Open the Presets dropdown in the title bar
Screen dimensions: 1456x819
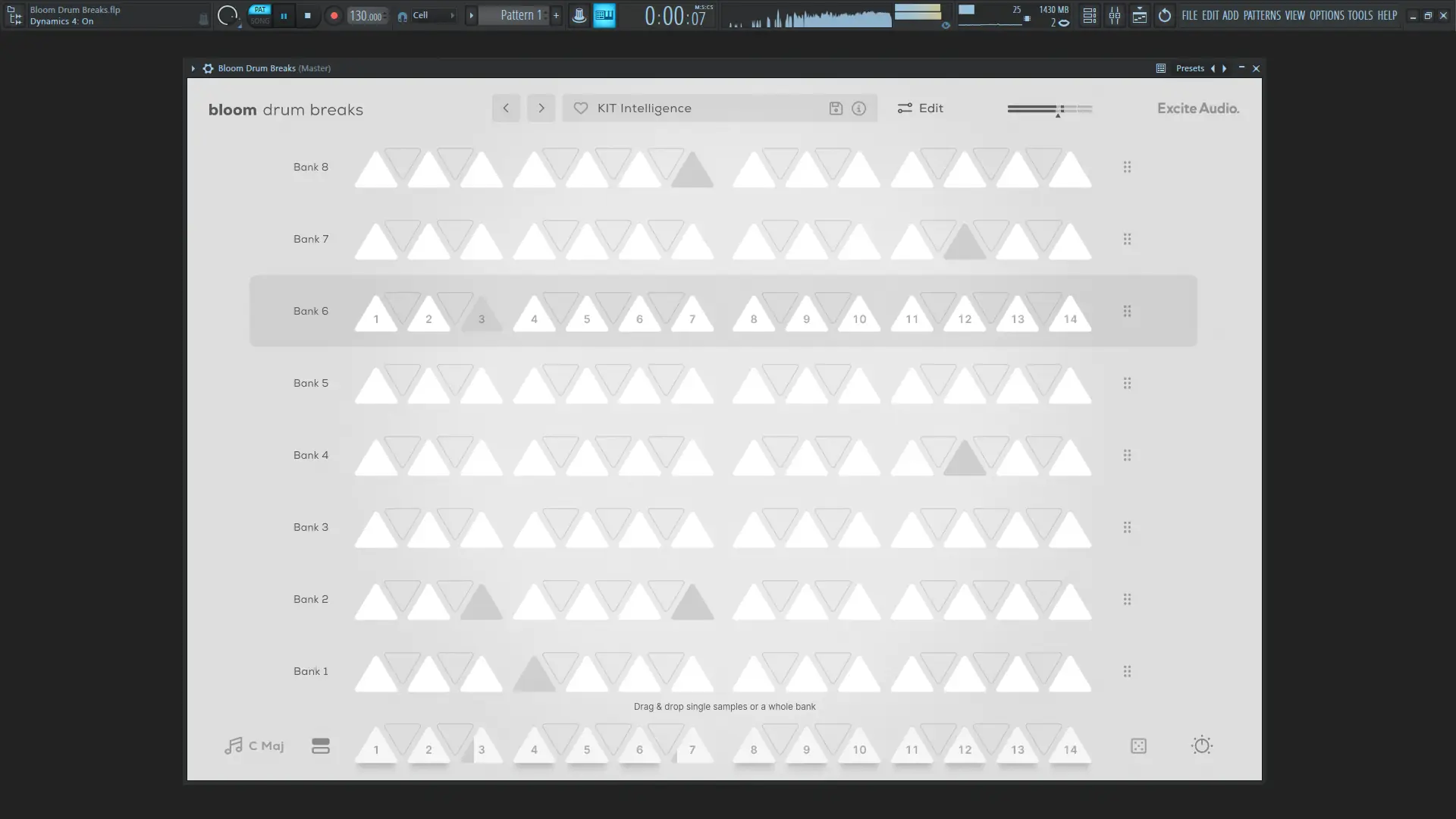[1189, 68]
